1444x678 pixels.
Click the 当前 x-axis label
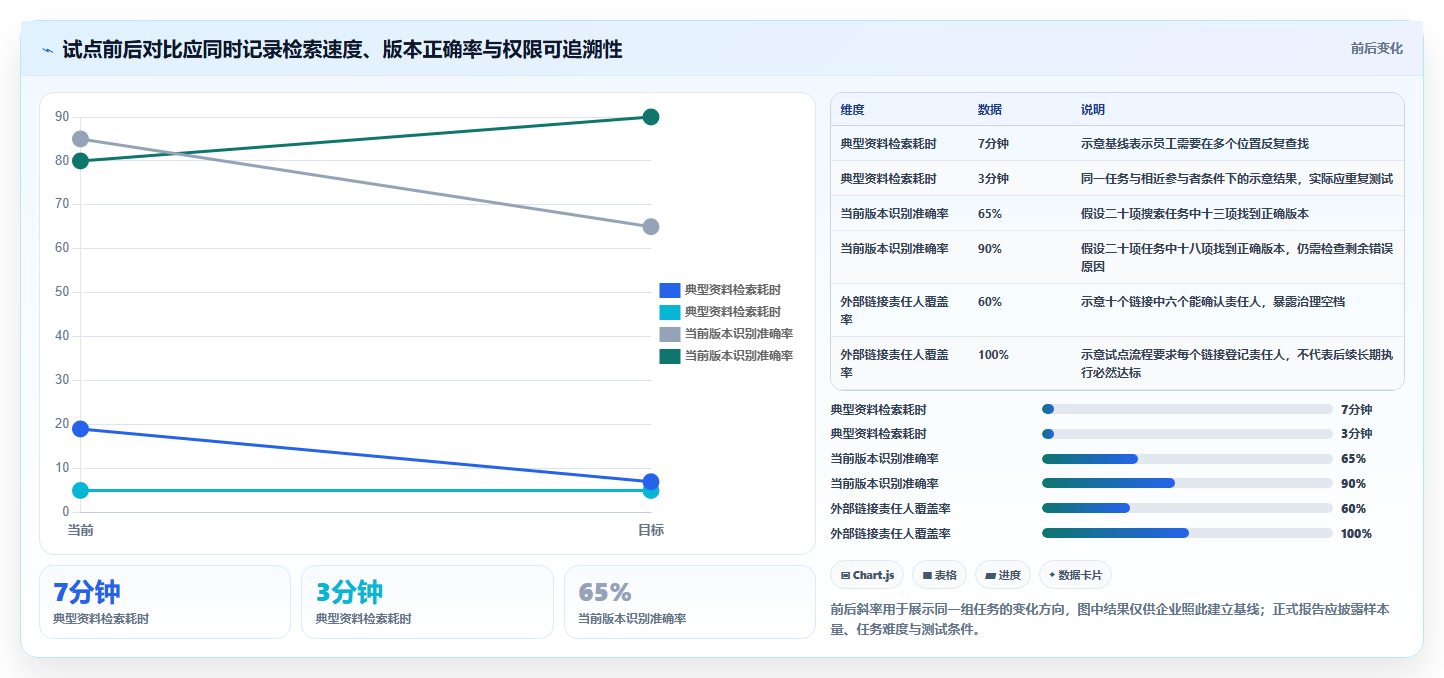click(x=80, y=530)
